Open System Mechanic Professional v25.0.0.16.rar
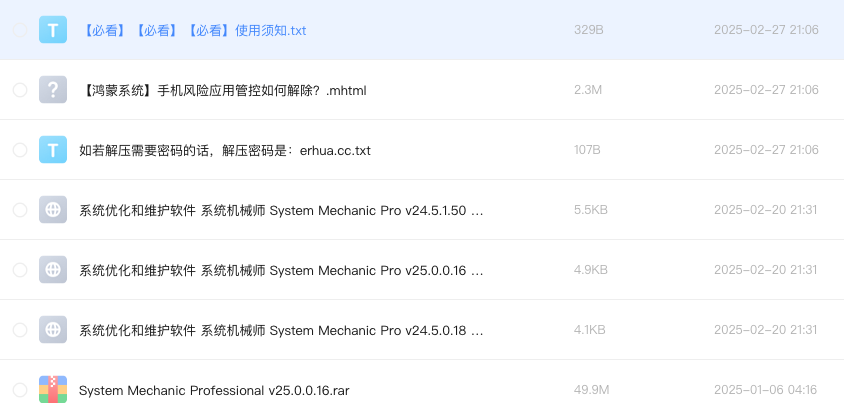Image resolution: width=844 pixels, height=403 pixels. [214, 391]
